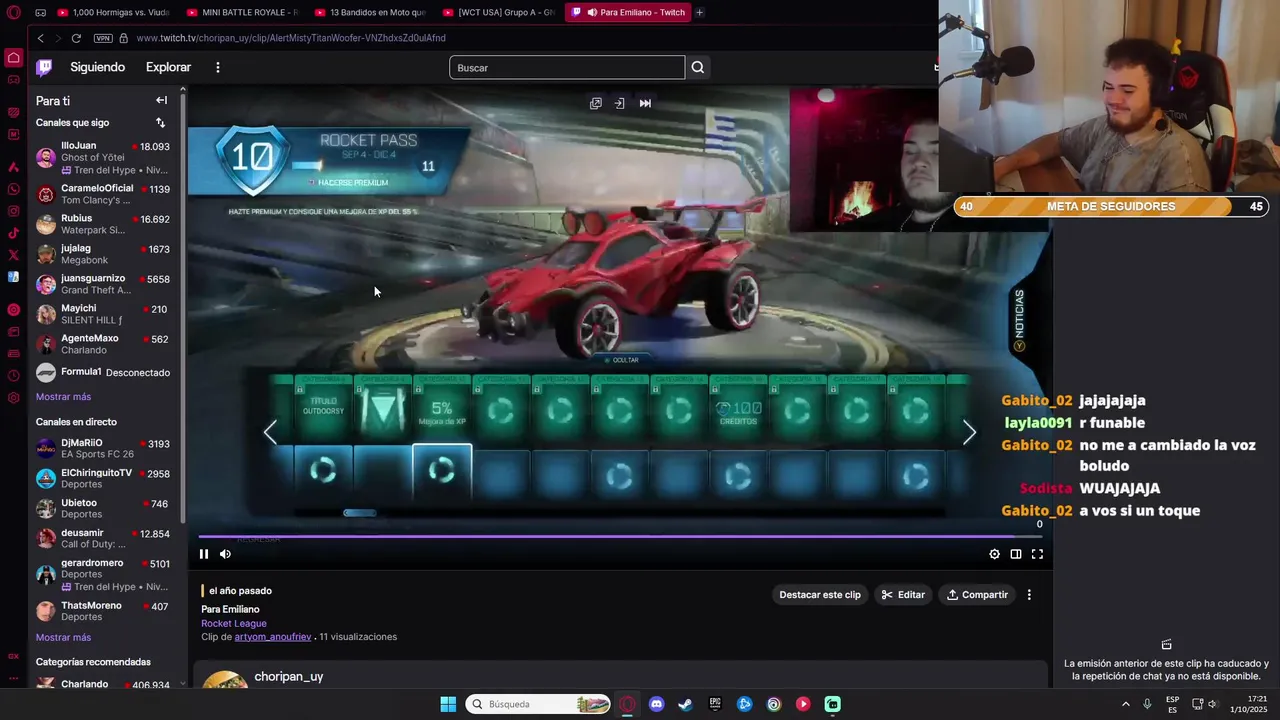
Task: Switch to the MINI BATTLE ROYALE tab
Action: pos(242,12)
